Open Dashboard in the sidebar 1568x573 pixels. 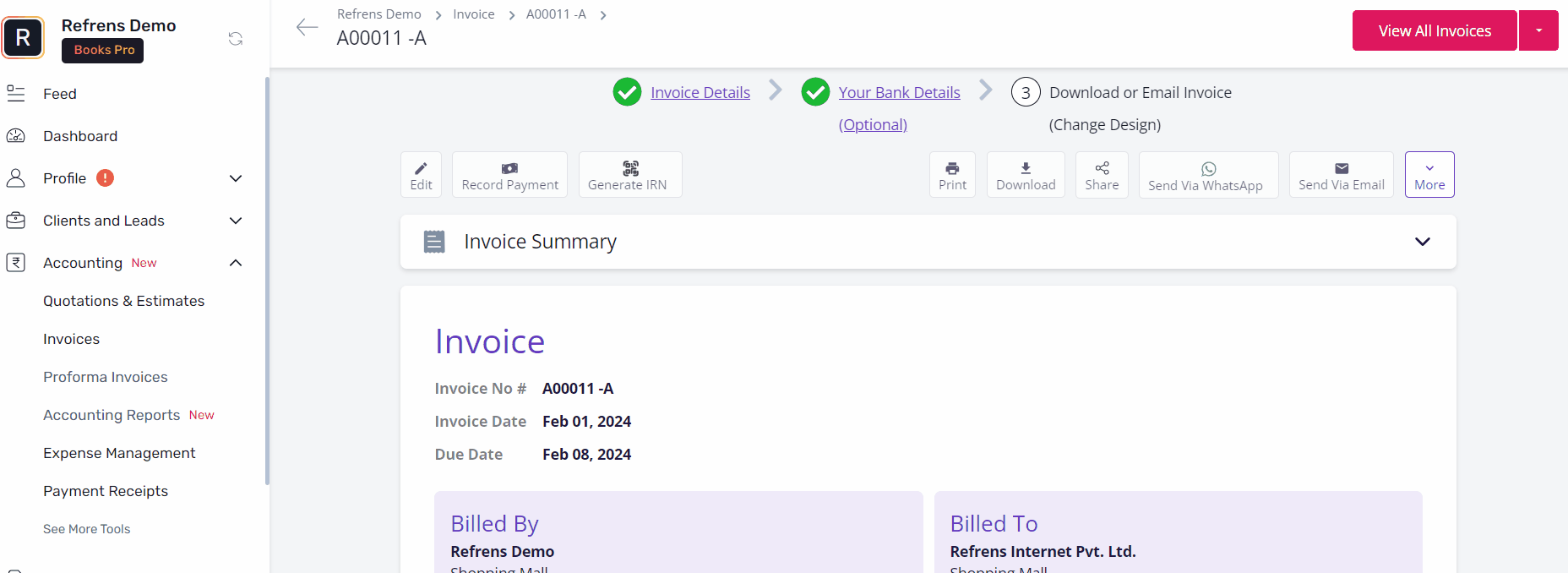[80, 136]
